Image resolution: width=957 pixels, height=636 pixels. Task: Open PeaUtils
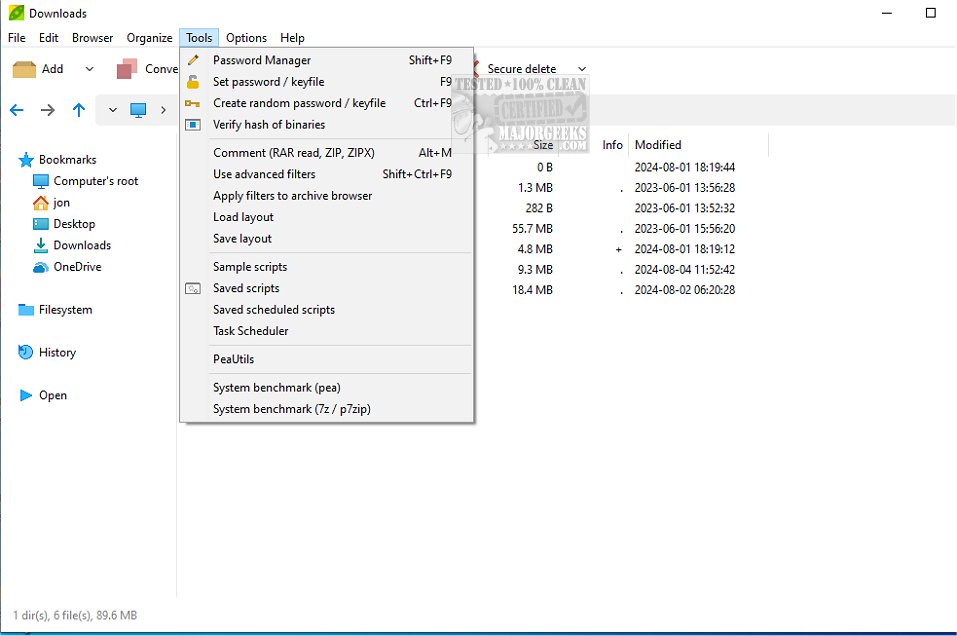pos(327,359)
